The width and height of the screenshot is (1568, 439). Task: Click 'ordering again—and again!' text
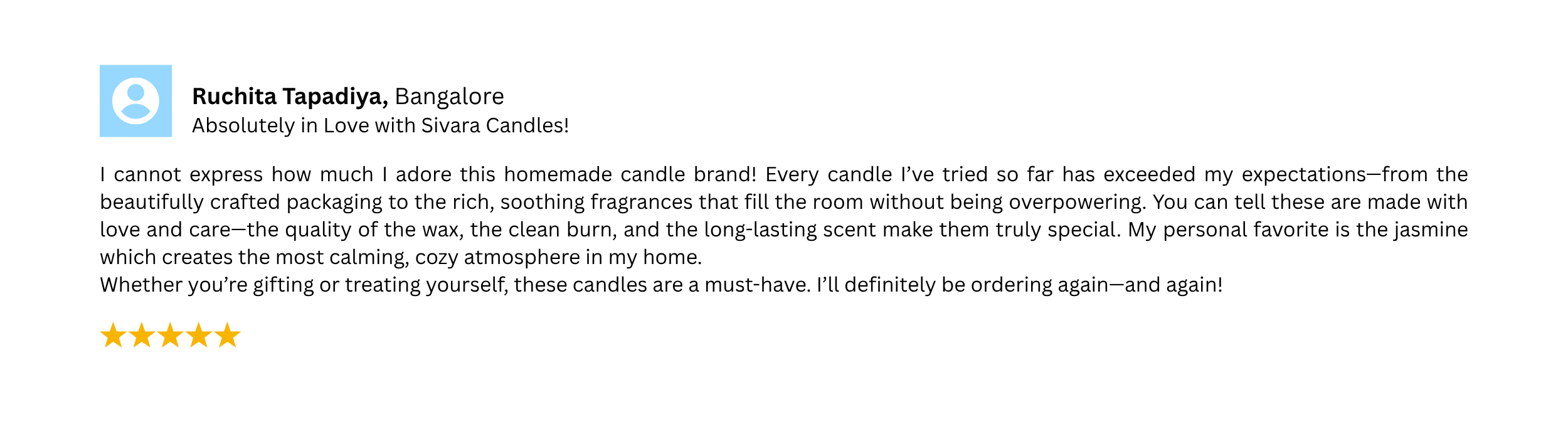coord(1096,285)
